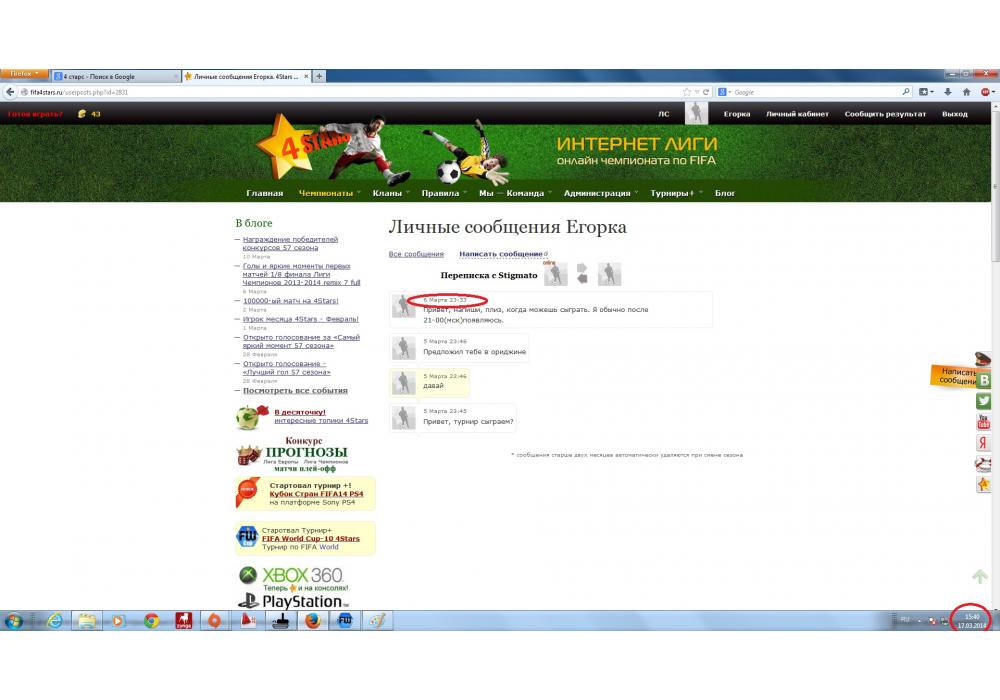This screenshot has width=1000, height=700.
Task: Open Личный кабинет in the top bar
Action: (x=797, y=114)
